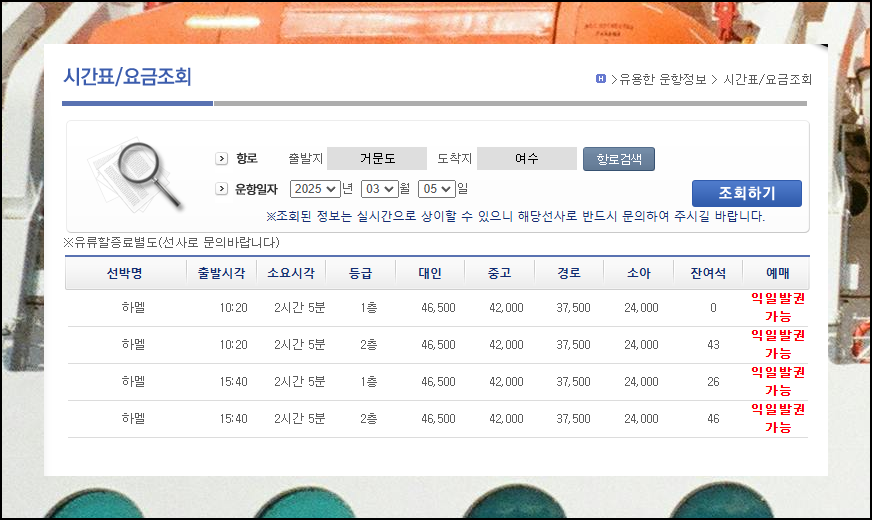Click 익일발권 가능 for 15:40 1층
The width and height of the screenshot is (872, 520).
point(777,382)
